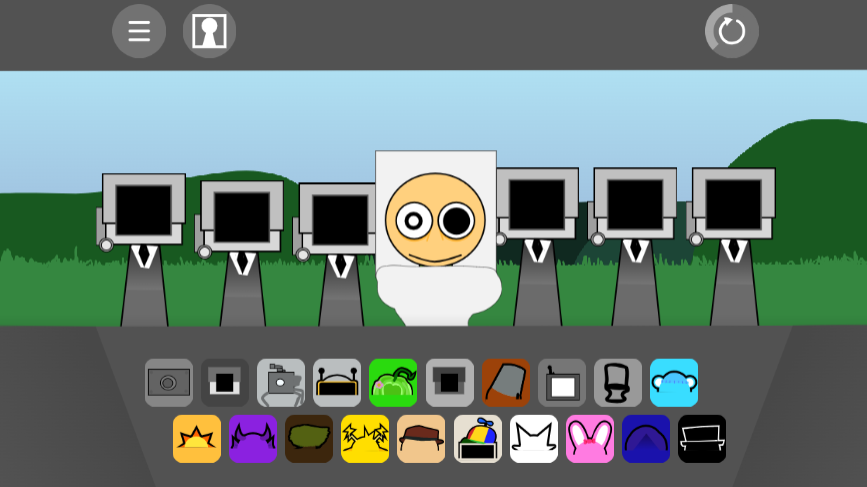This screenshot has width=867, height=487.
Task: Select the olive green bush icon
Action: (309, 439)
